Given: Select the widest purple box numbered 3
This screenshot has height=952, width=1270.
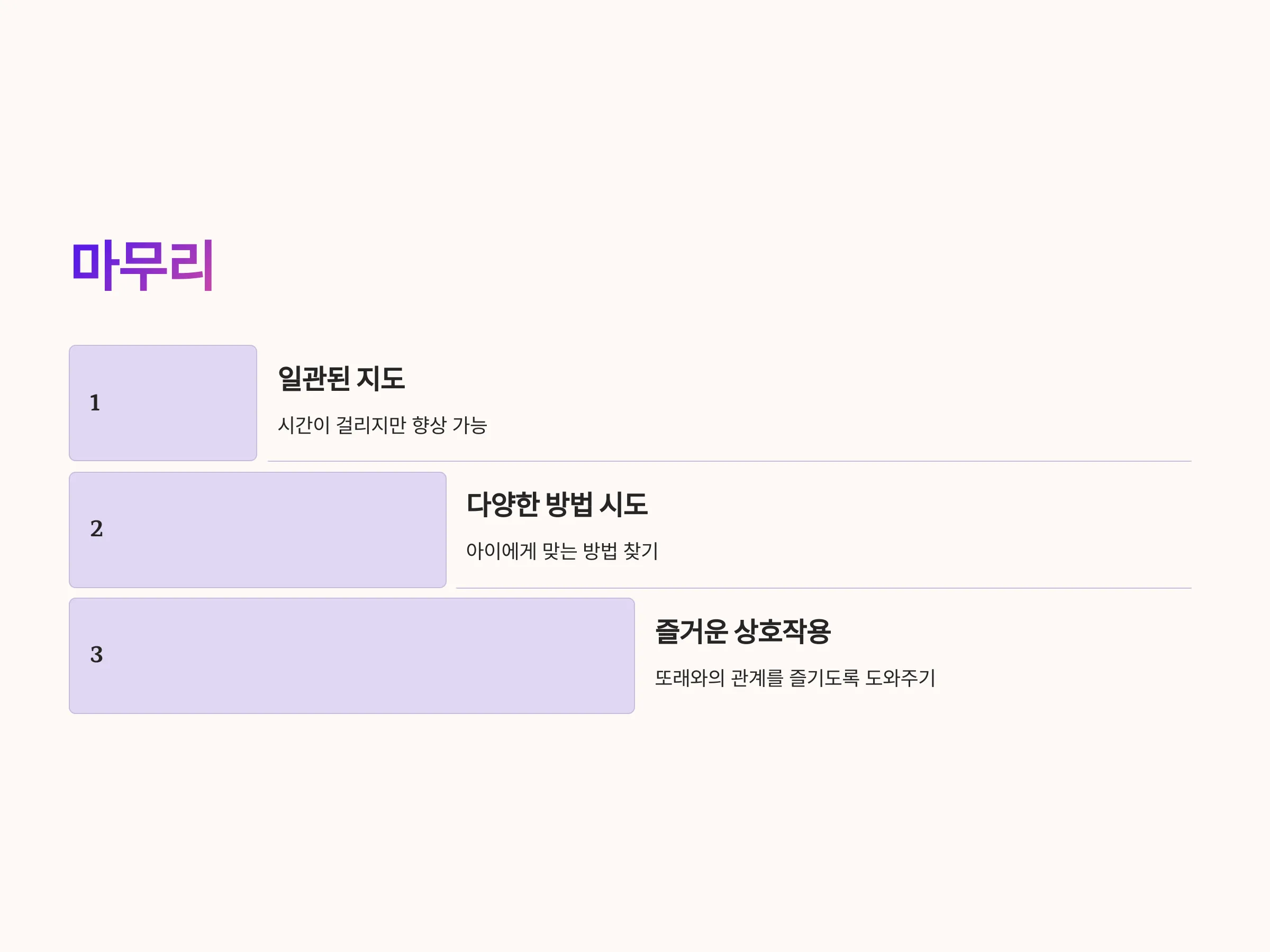Looking at the screenshot, I should point(352,656).
